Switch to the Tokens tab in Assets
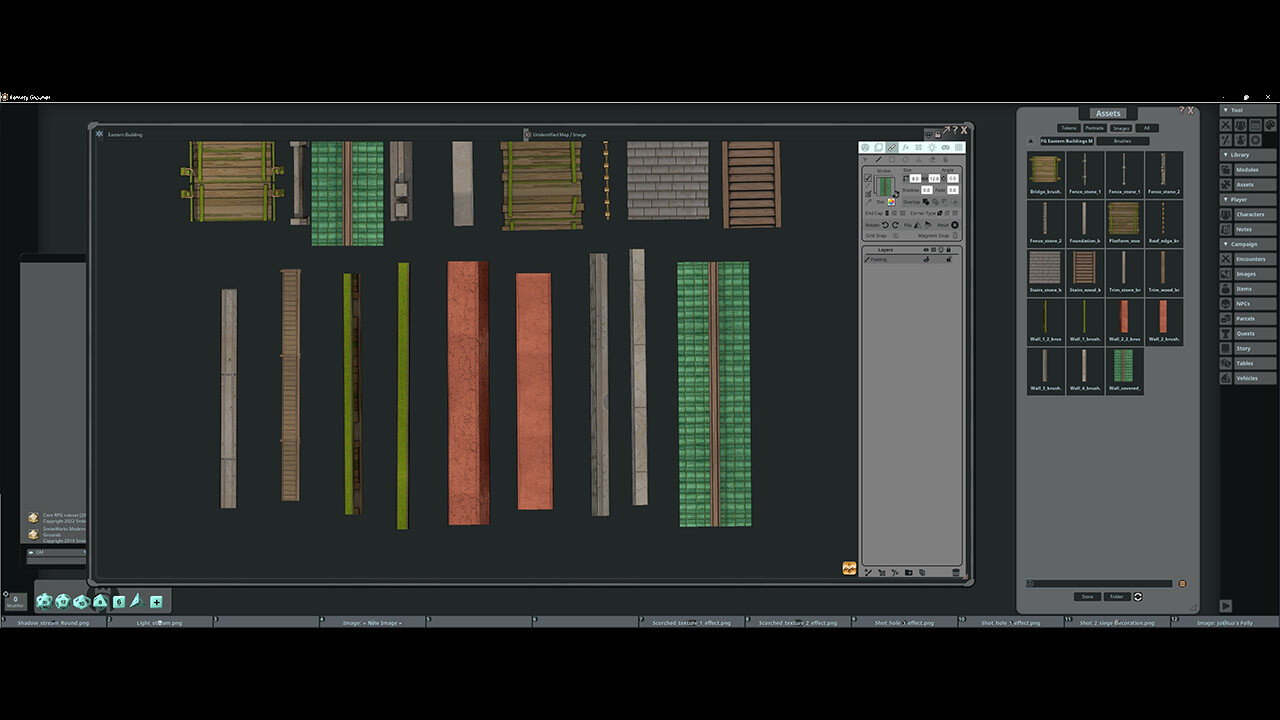This screenshot has height=720, width=1280. (x=1069, y=127)
